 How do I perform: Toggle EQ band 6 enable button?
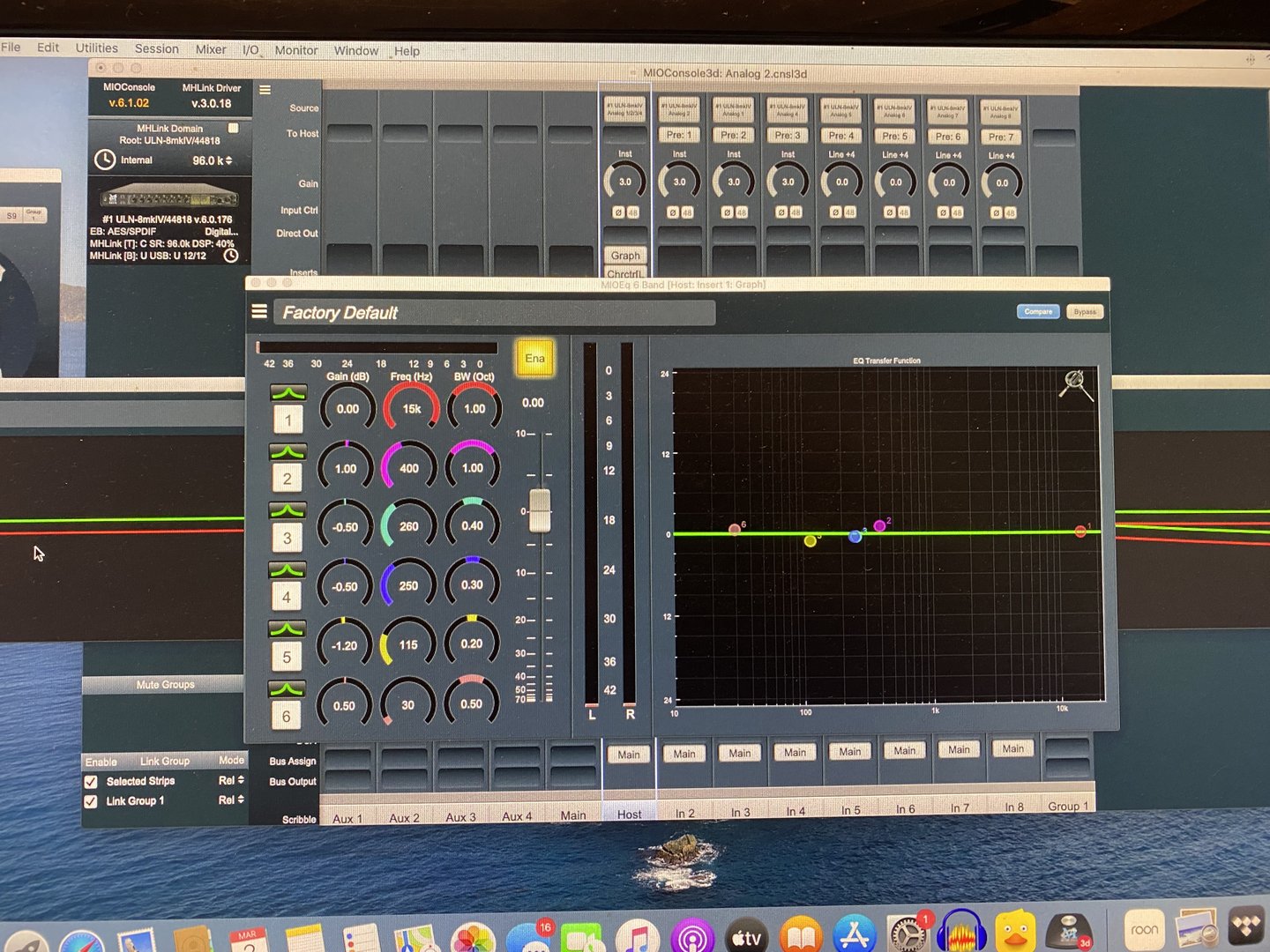[286, 716]
